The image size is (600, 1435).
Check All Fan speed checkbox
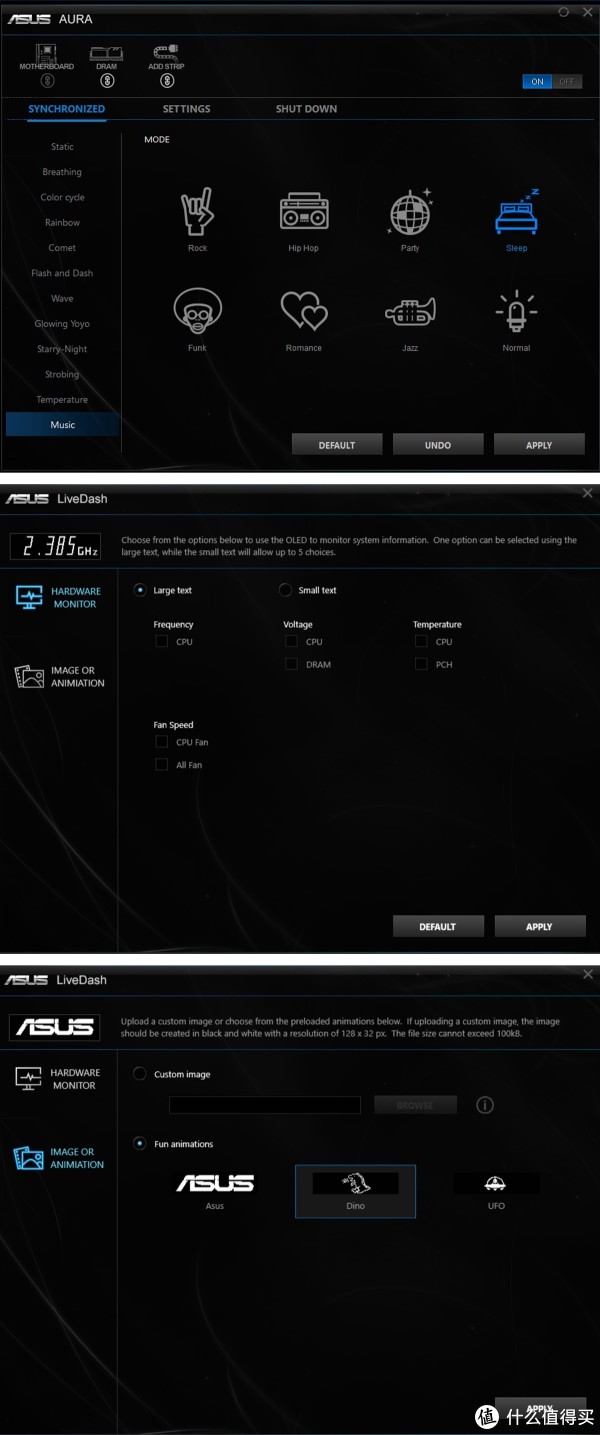click(x=161, y=765)
